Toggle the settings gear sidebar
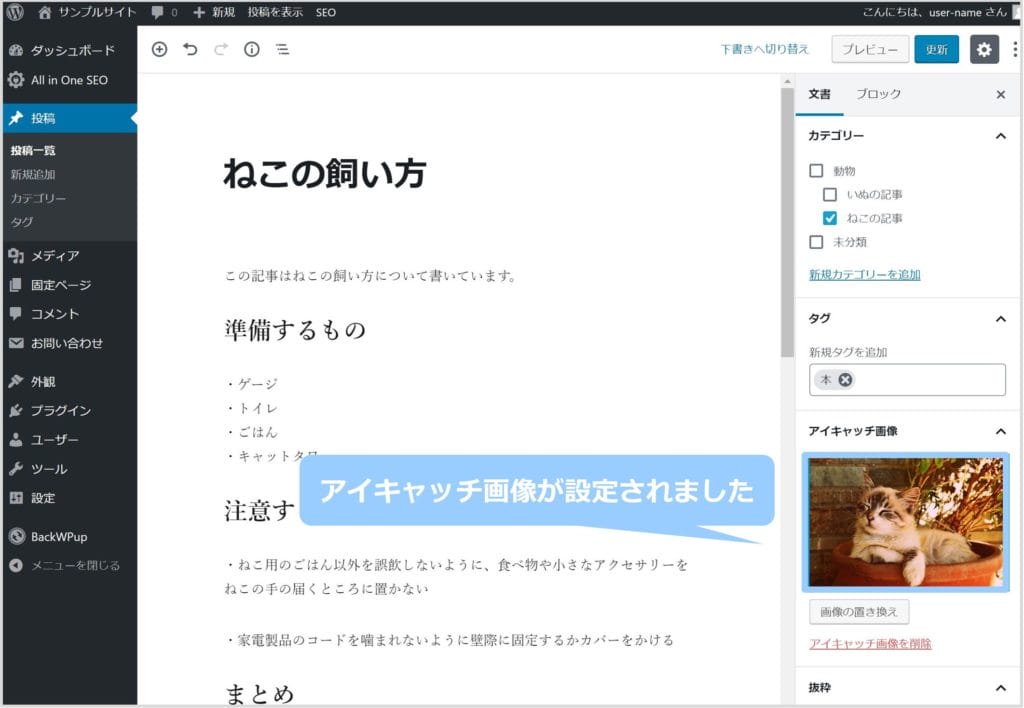This screenshot has width=1024, height=708. point(984,49)
